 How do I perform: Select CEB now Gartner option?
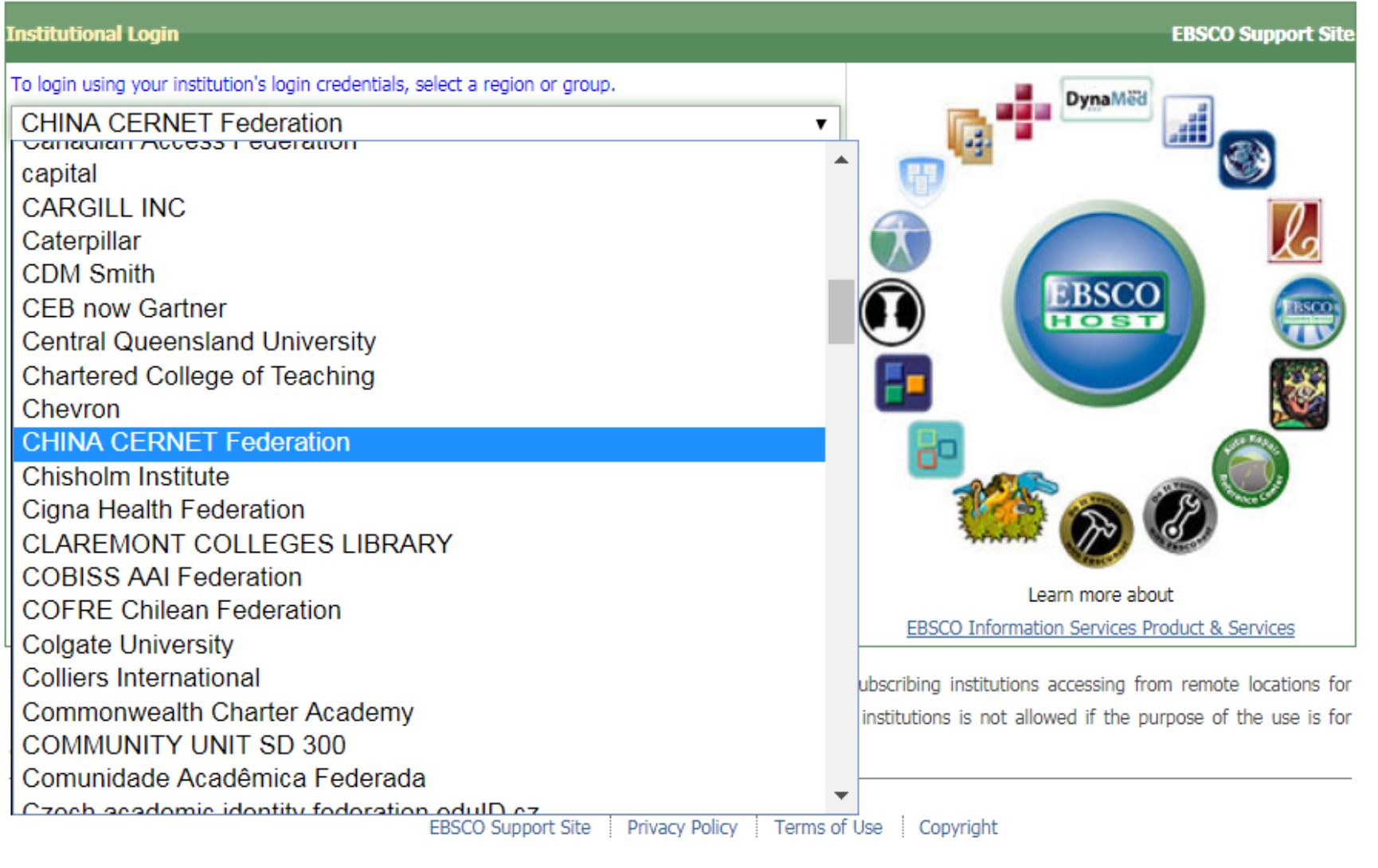tap(419, 308)
